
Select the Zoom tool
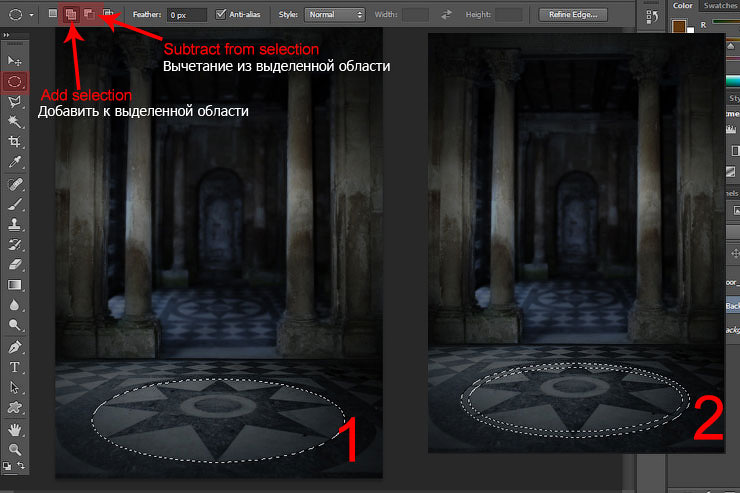coord(15,448)
